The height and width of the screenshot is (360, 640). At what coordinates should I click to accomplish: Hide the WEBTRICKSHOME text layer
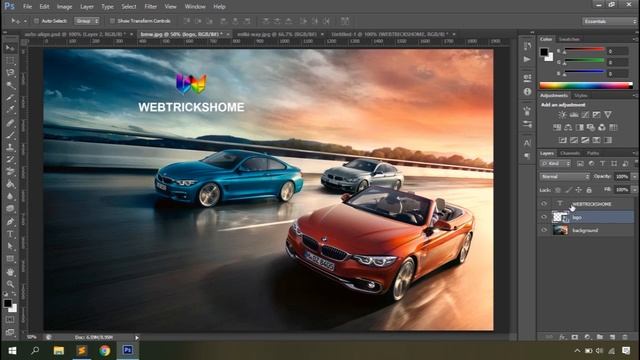click(544, 204)
